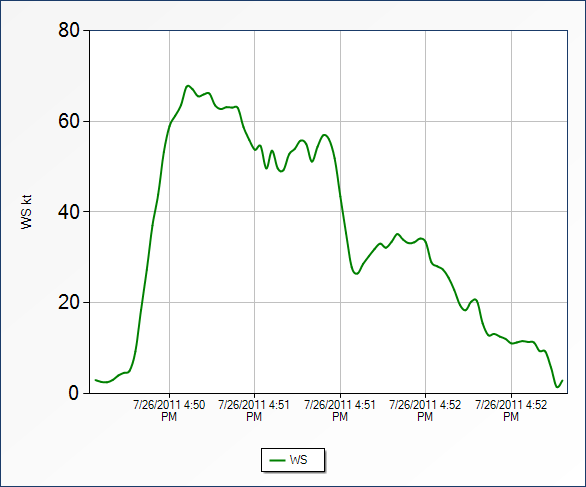Click the first 7/26/2011 4:51 PM axis label
Viewport: 586px width, 487px height.
coord(254,410)
